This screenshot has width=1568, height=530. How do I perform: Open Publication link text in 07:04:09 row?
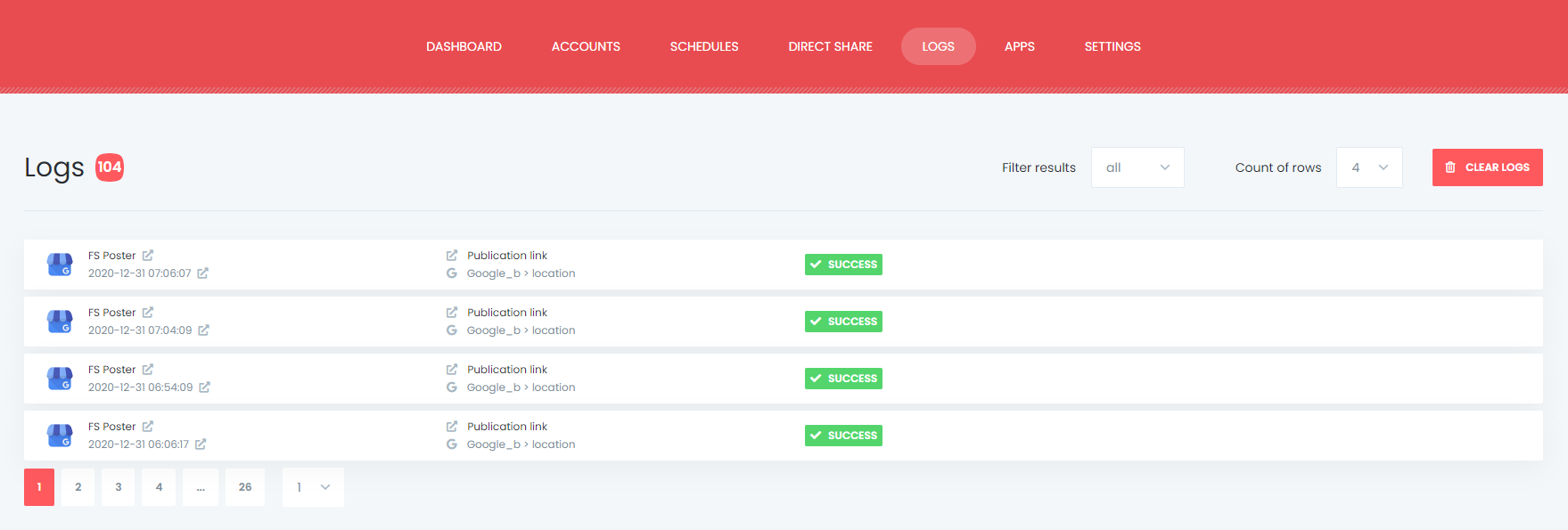507,313
